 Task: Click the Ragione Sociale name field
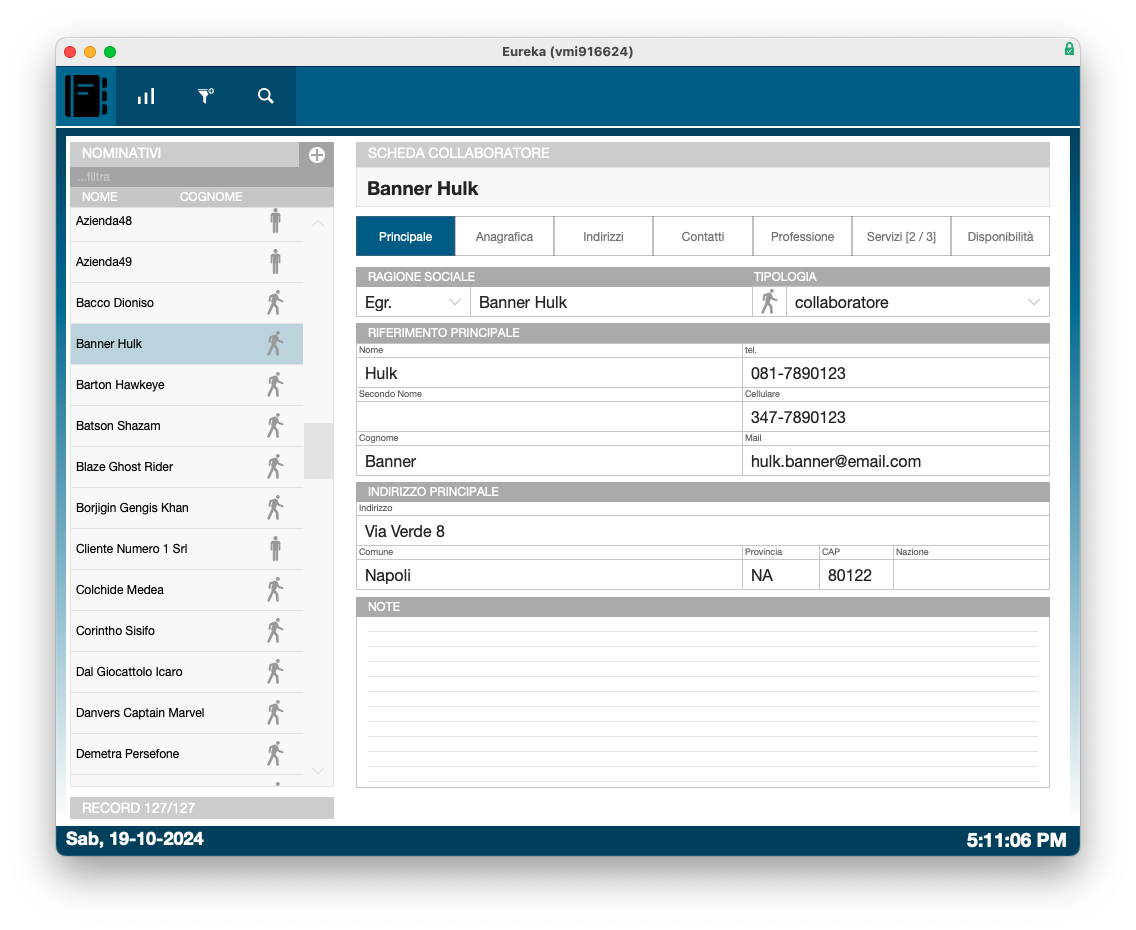(611, 302)
